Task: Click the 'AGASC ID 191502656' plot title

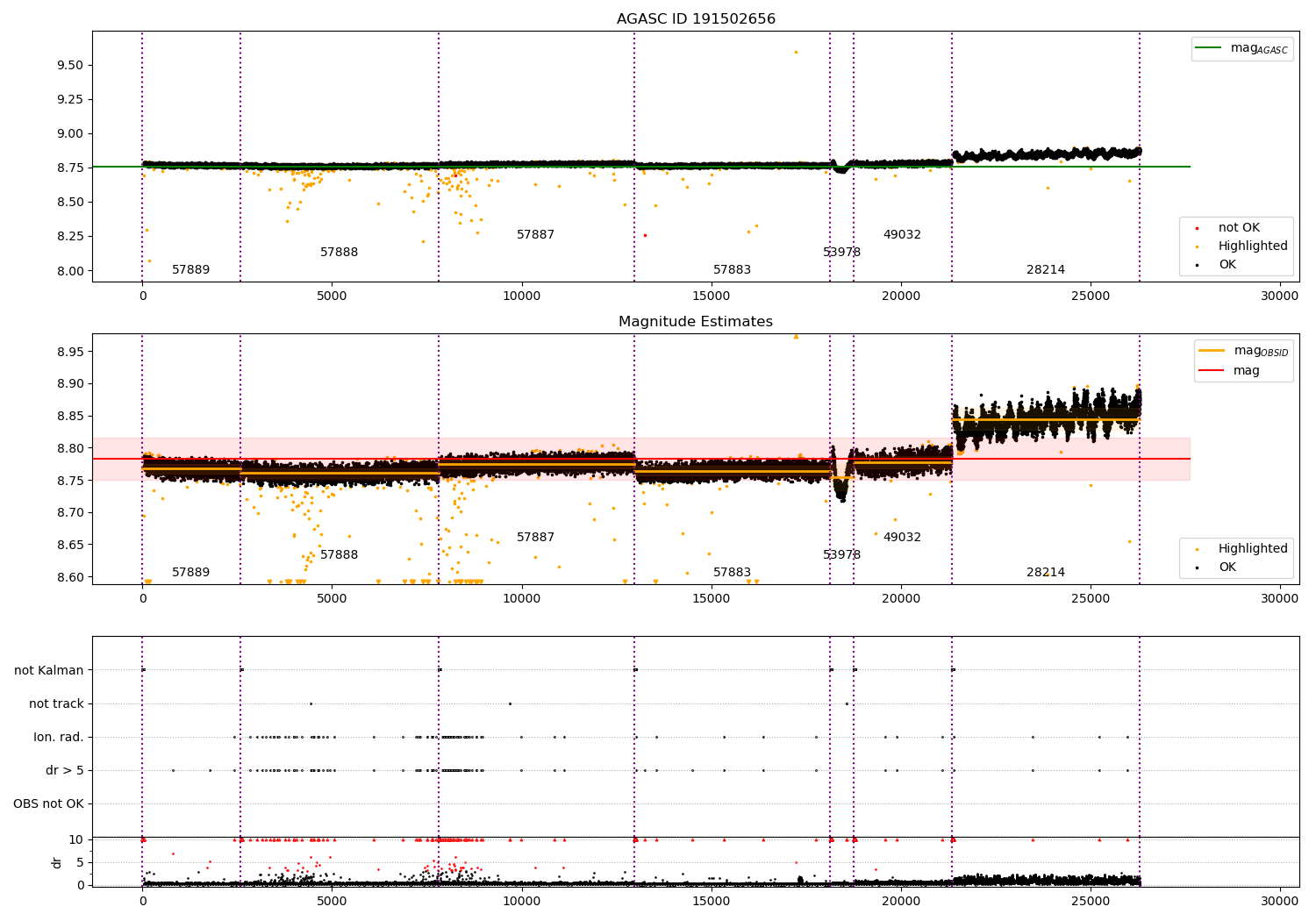Action: 696,19
